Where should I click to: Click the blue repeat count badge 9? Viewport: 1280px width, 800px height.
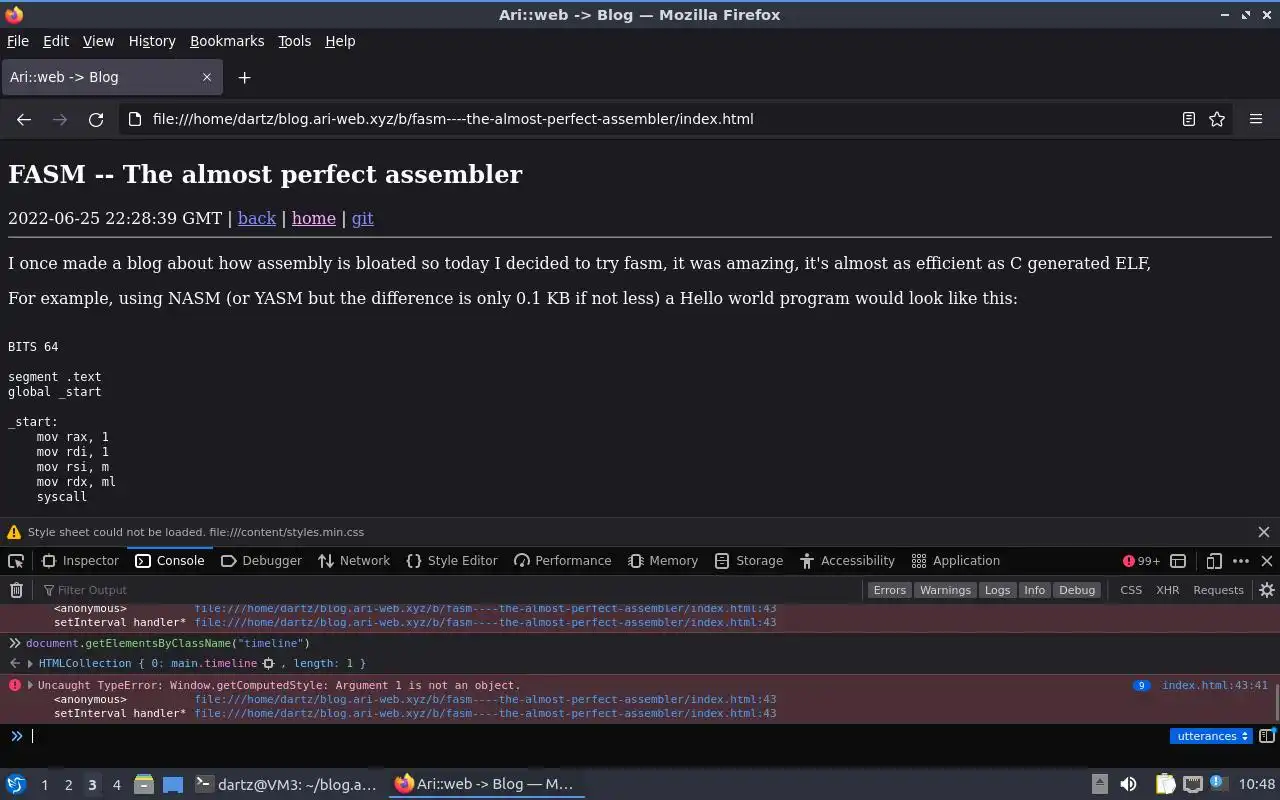click(1141, 685)
